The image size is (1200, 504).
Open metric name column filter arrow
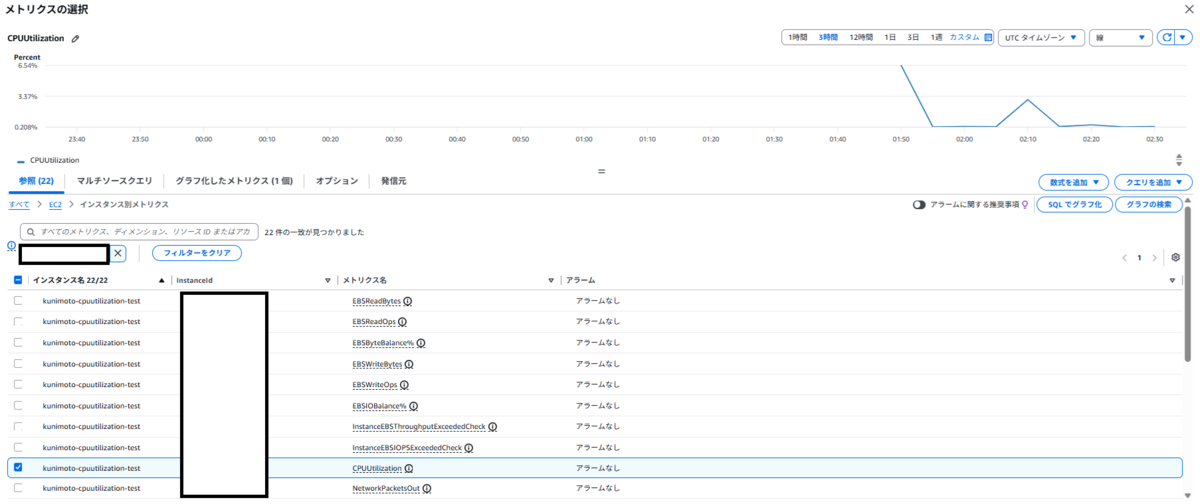tap(551, 280)
